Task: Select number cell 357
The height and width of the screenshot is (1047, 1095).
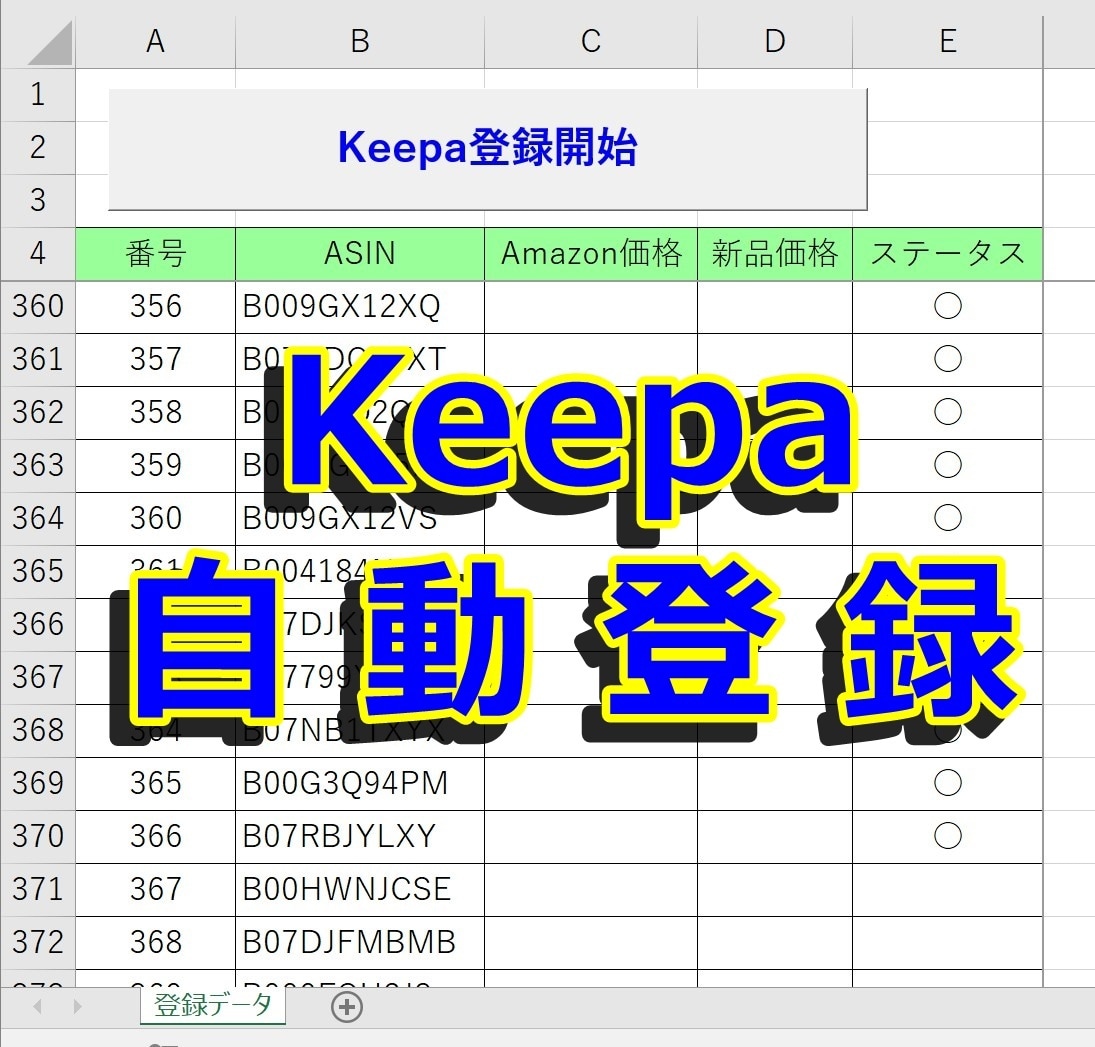Action: pos(156,360)
